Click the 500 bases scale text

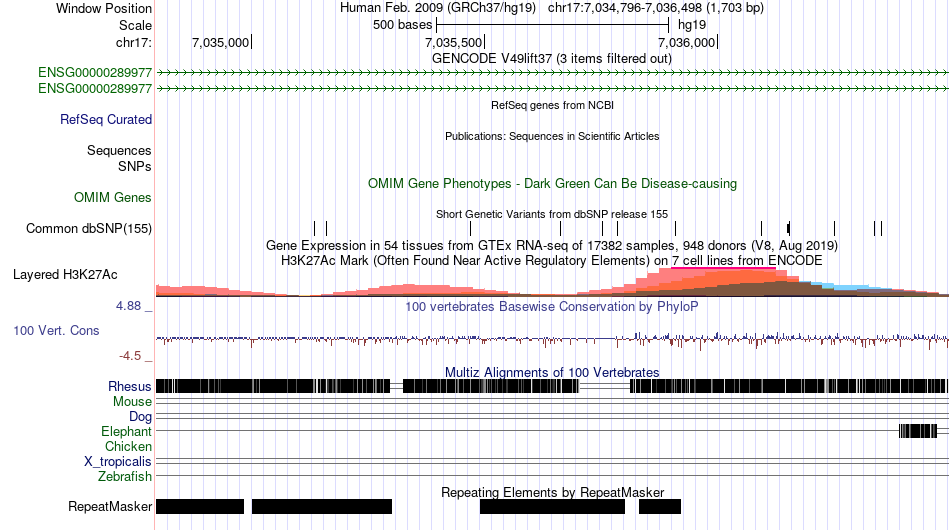[x=402, y=25]
